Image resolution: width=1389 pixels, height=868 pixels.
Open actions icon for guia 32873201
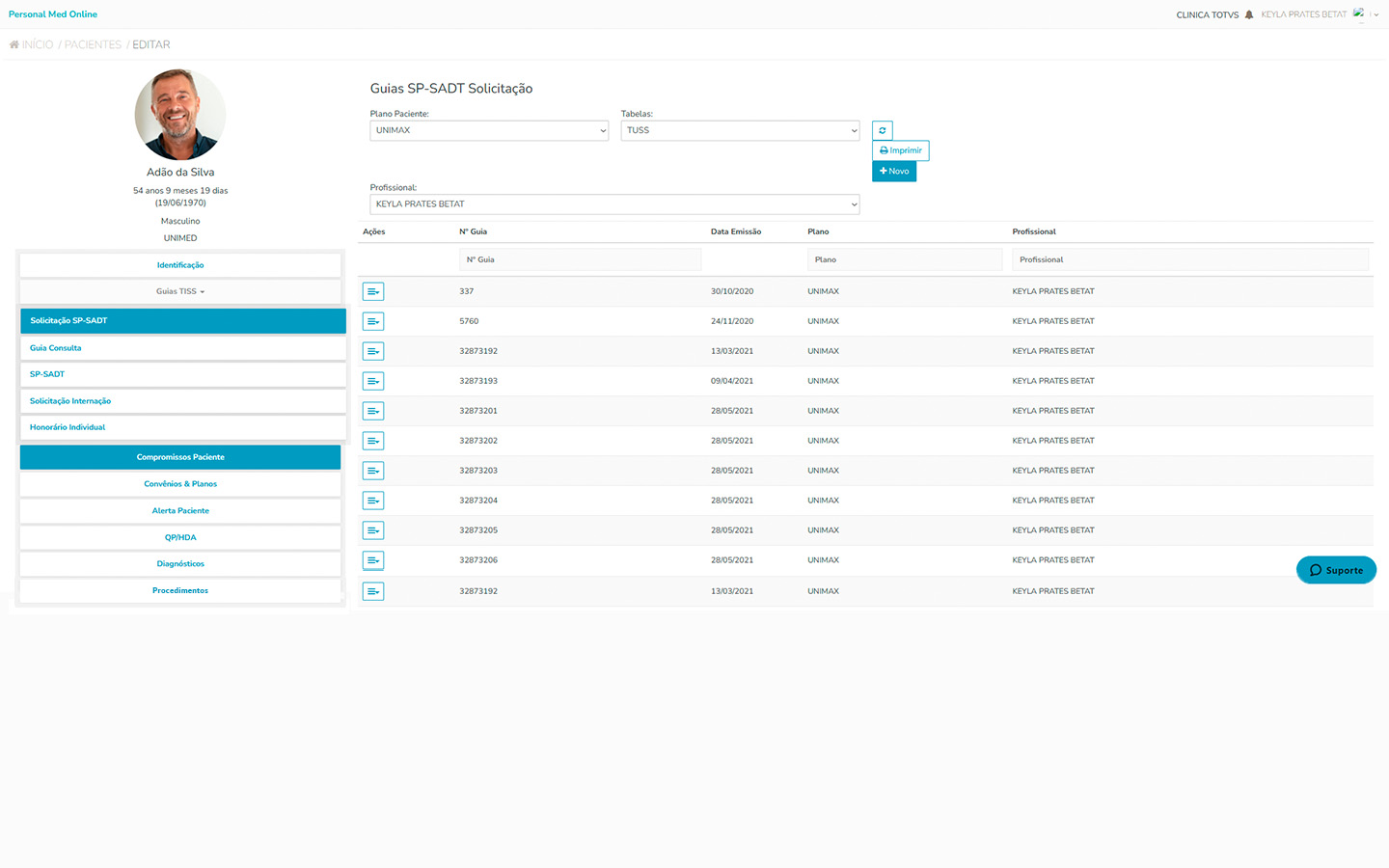(373, 411)
